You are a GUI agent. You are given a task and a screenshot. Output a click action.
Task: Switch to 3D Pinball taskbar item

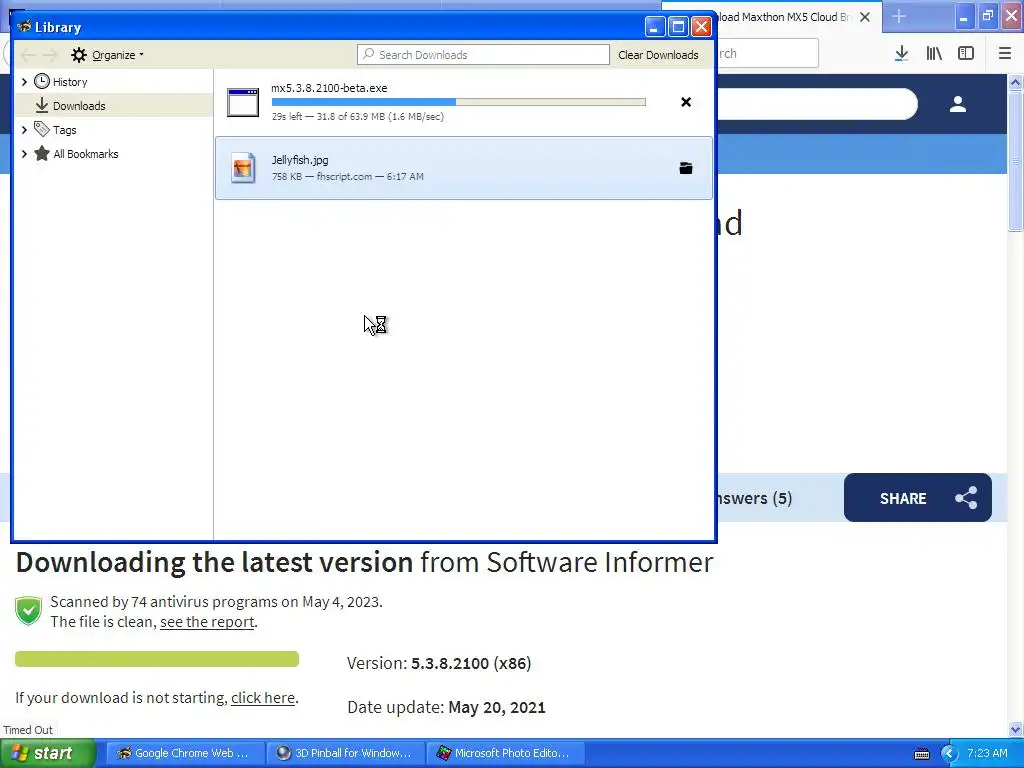pos(345,753)
